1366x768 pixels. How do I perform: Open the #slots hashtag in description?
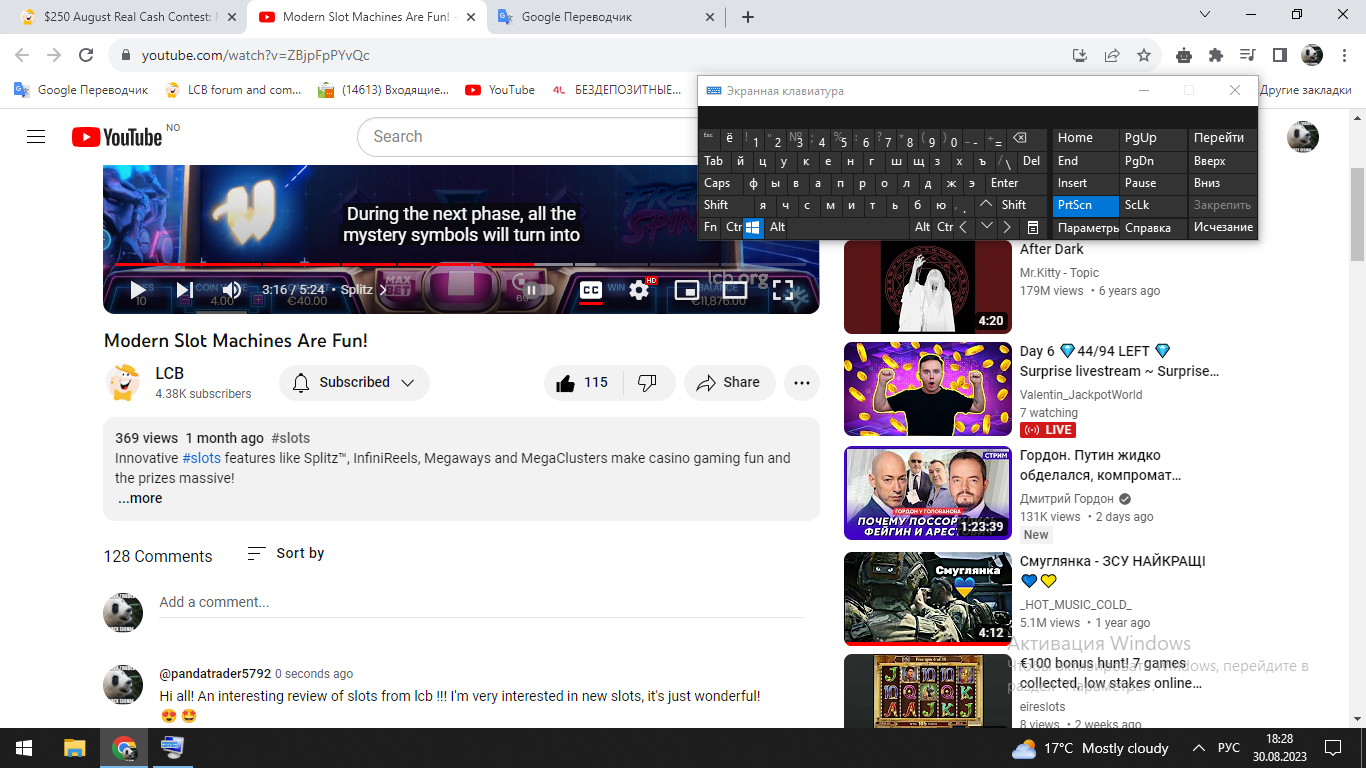(201, 458)
